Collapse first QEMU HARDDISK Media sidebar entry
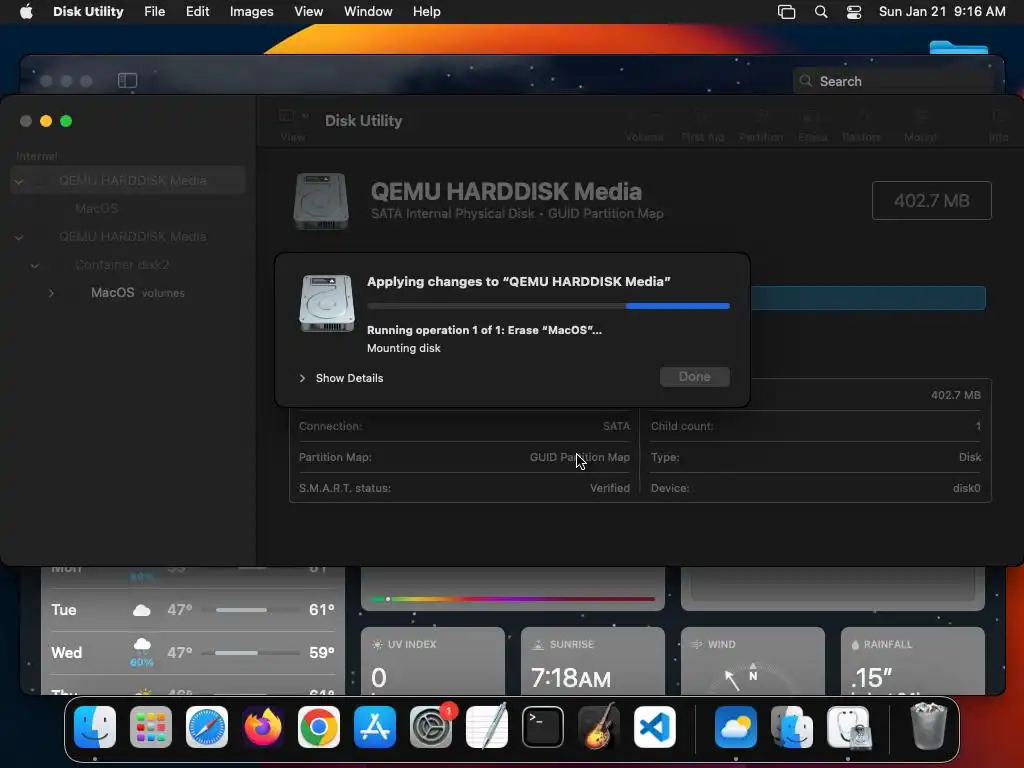This screenshot has height=768, width=1024. tap(19, 181)
